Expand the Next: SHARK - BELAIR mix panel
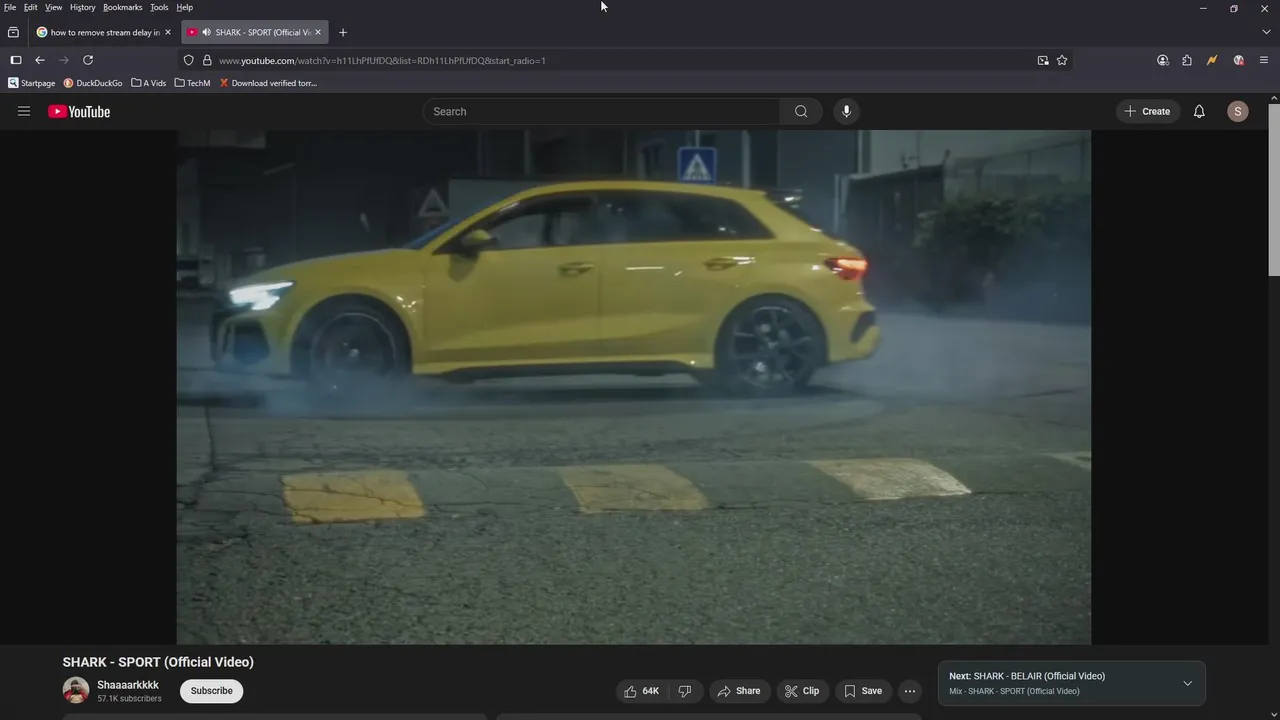1280x720 pixels. (1187, 683)
